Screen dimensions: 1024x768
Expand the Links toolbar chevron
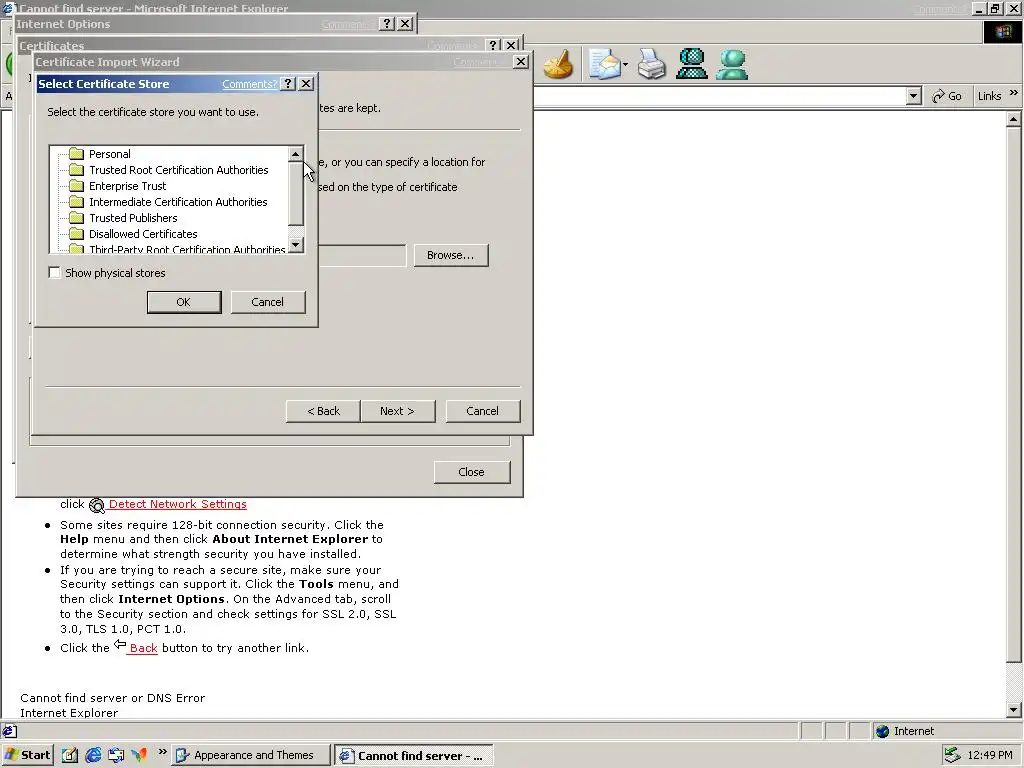tap(1014, 93)
